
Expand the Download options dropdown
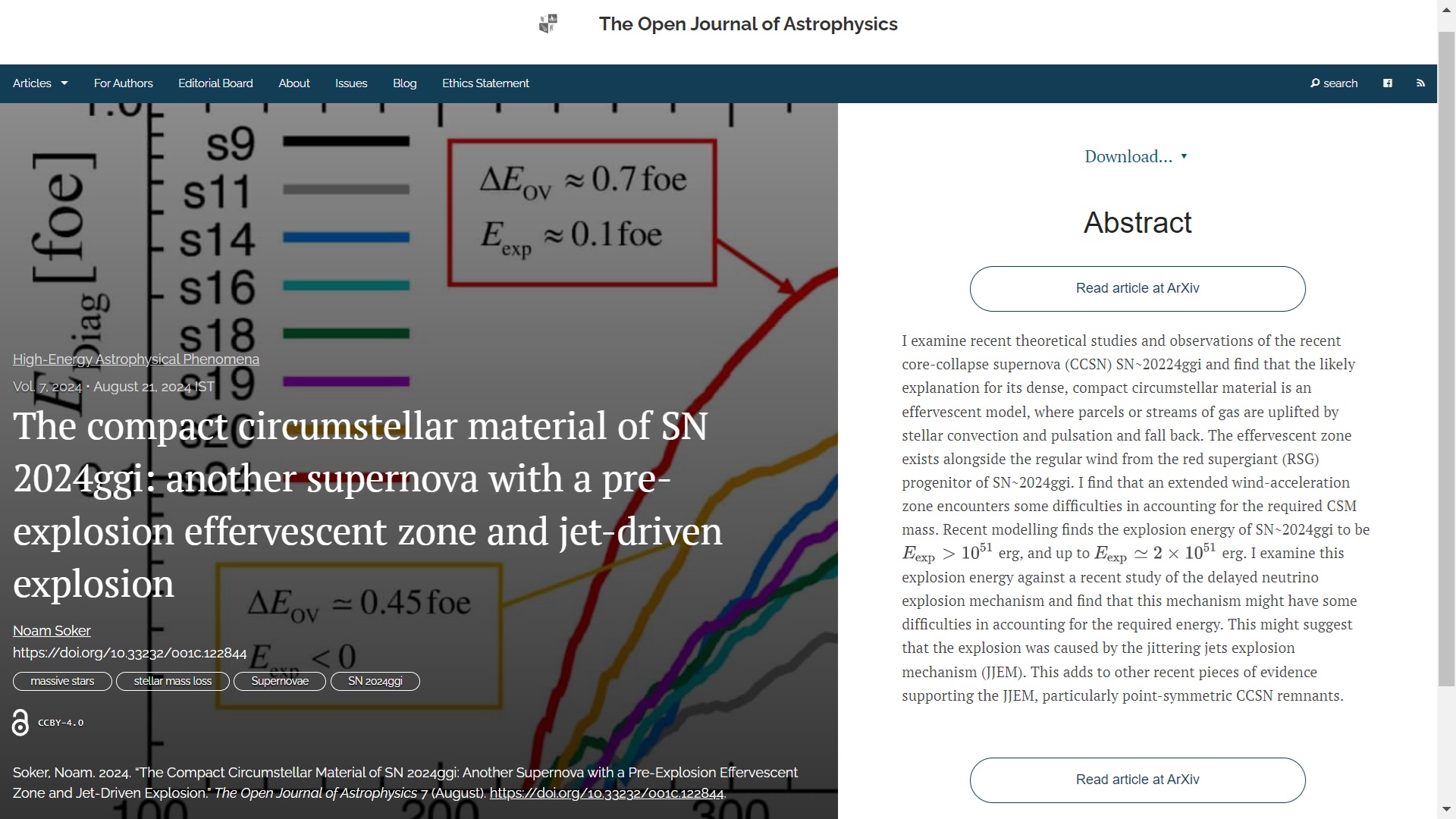(1135, 157)
